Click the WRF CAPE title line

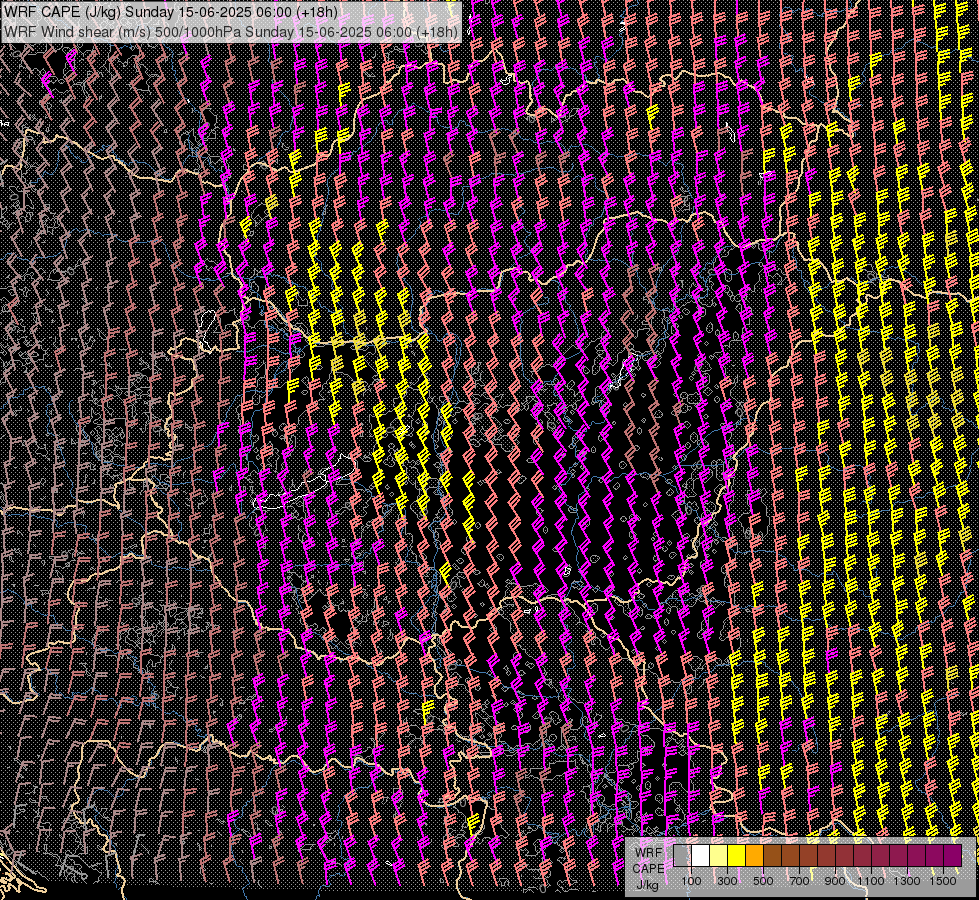point(171,12)
